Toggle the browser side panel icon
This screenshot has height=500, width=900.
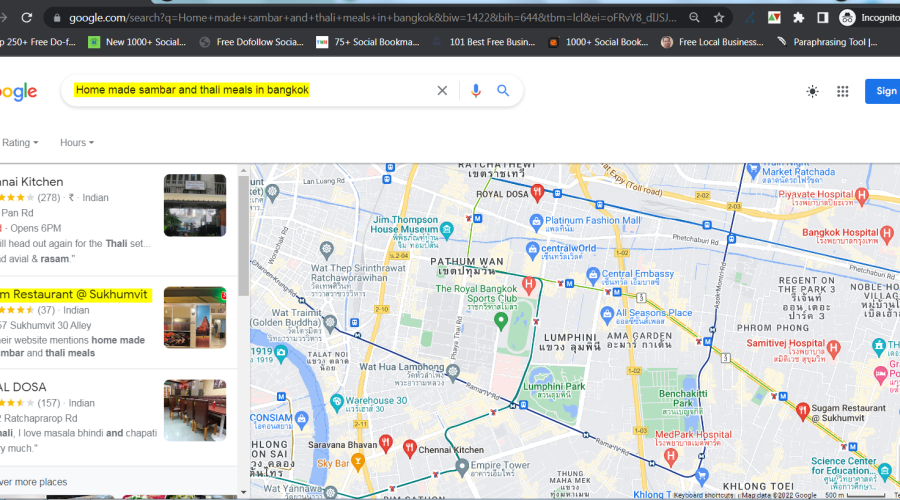pos(822,18)
